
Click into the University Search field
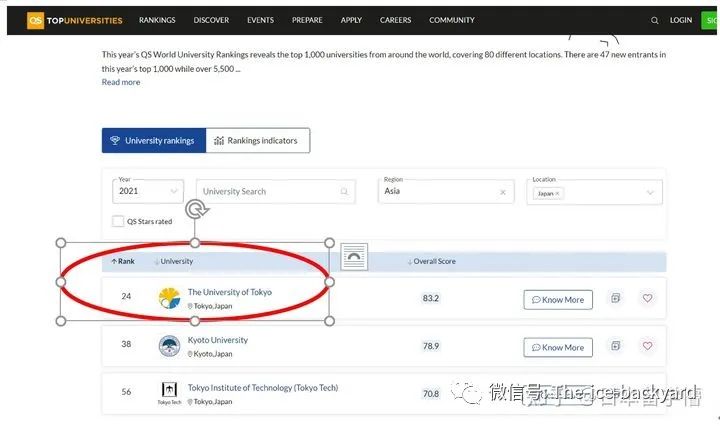tap(276, 191)
